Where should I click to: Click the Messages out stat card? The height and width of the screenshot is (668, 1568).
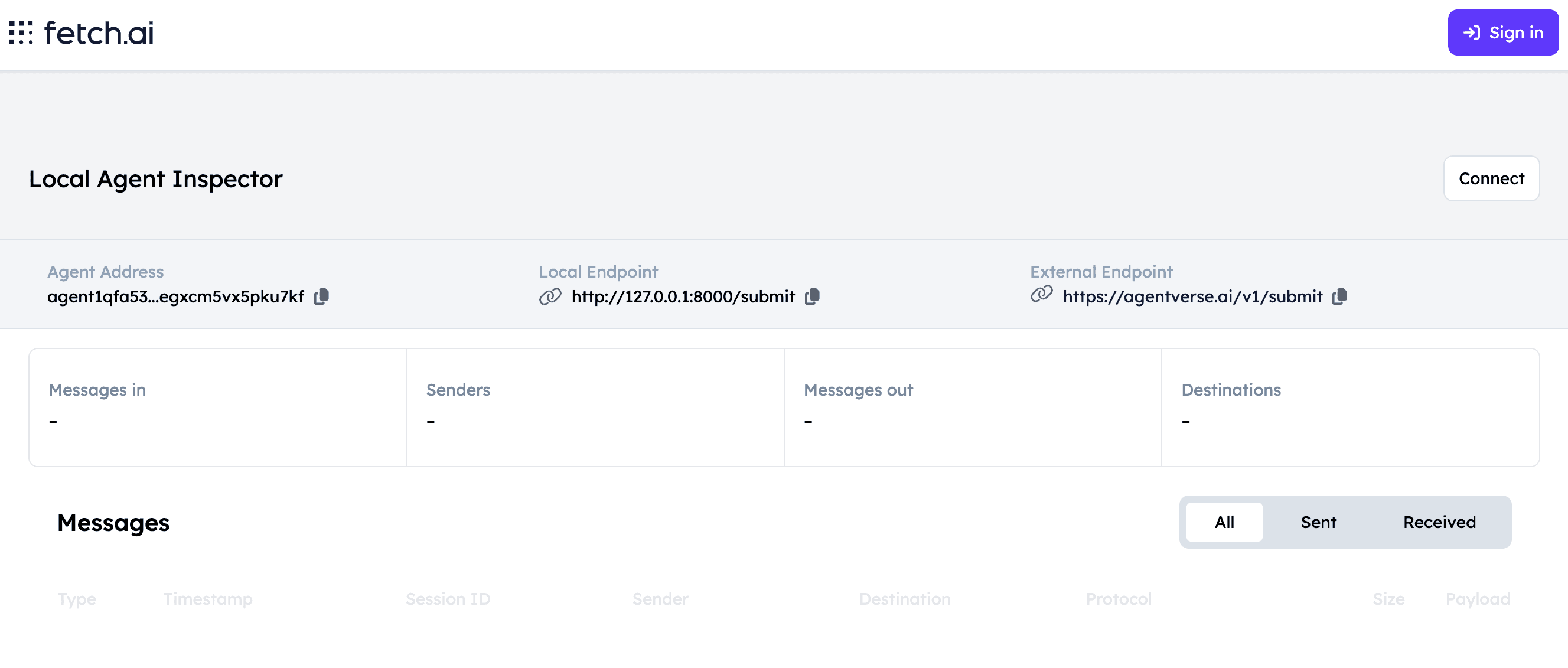point(972,408)
